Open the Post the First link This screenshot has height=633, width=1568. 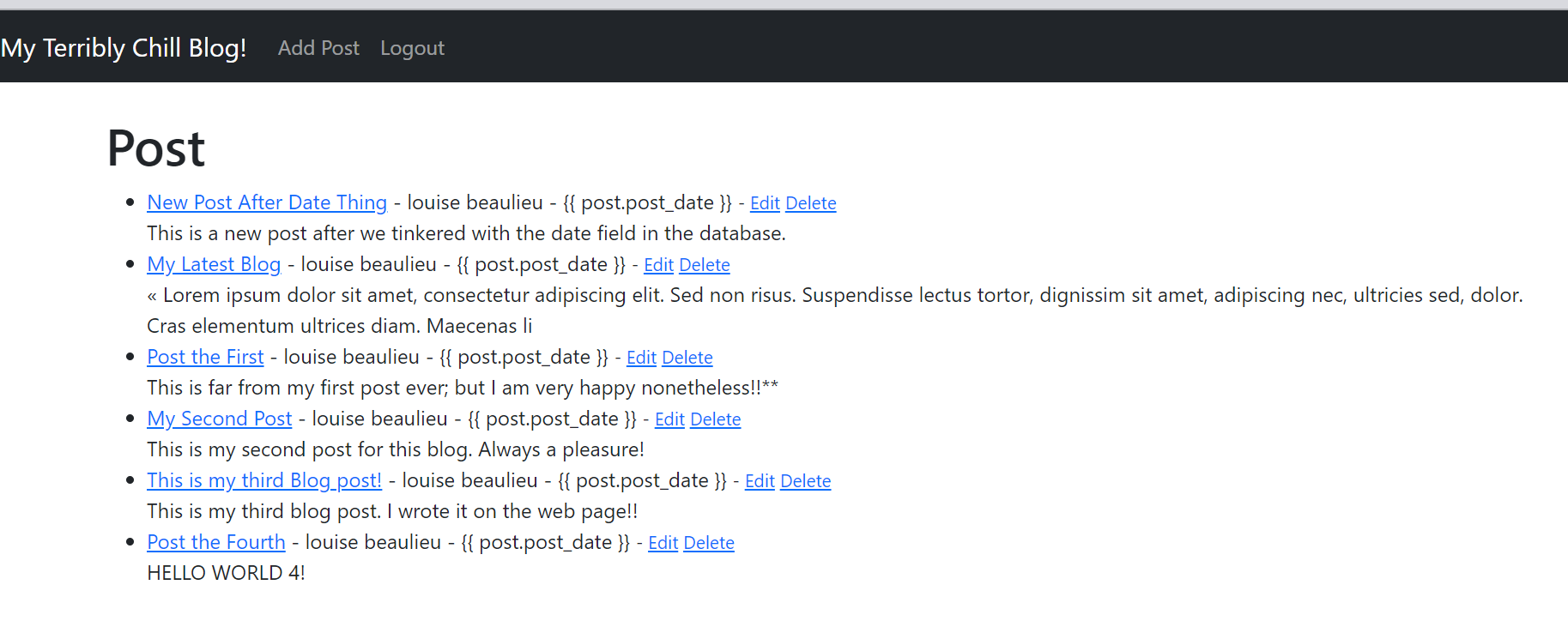click(x=205, y=357)
